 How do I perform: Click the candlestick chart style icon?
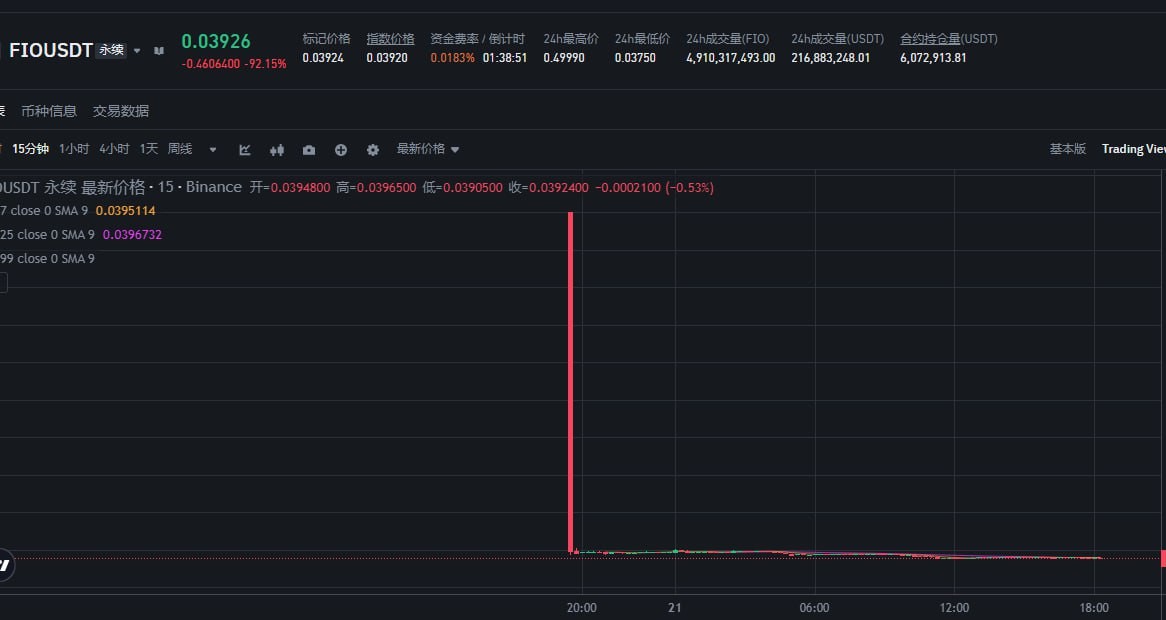277,150
